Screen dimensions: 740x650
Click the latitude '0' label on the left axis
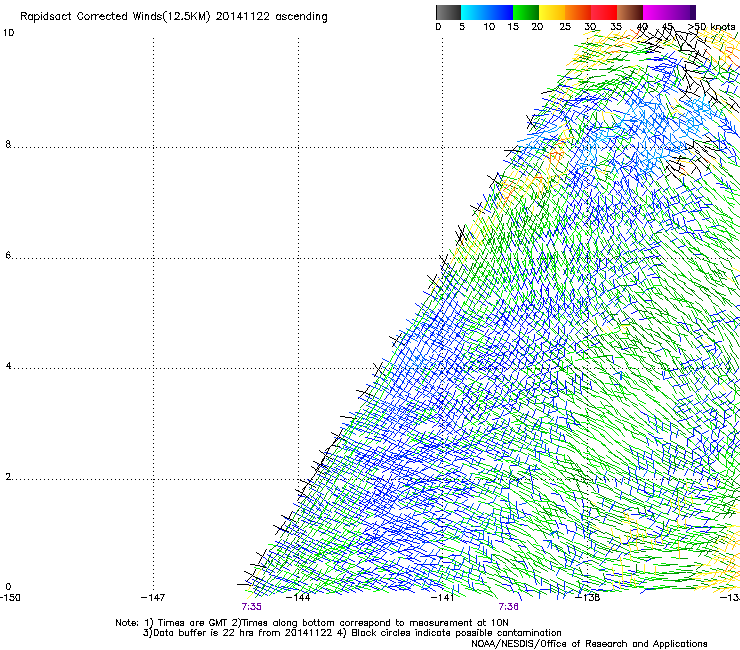click(8, 587)
